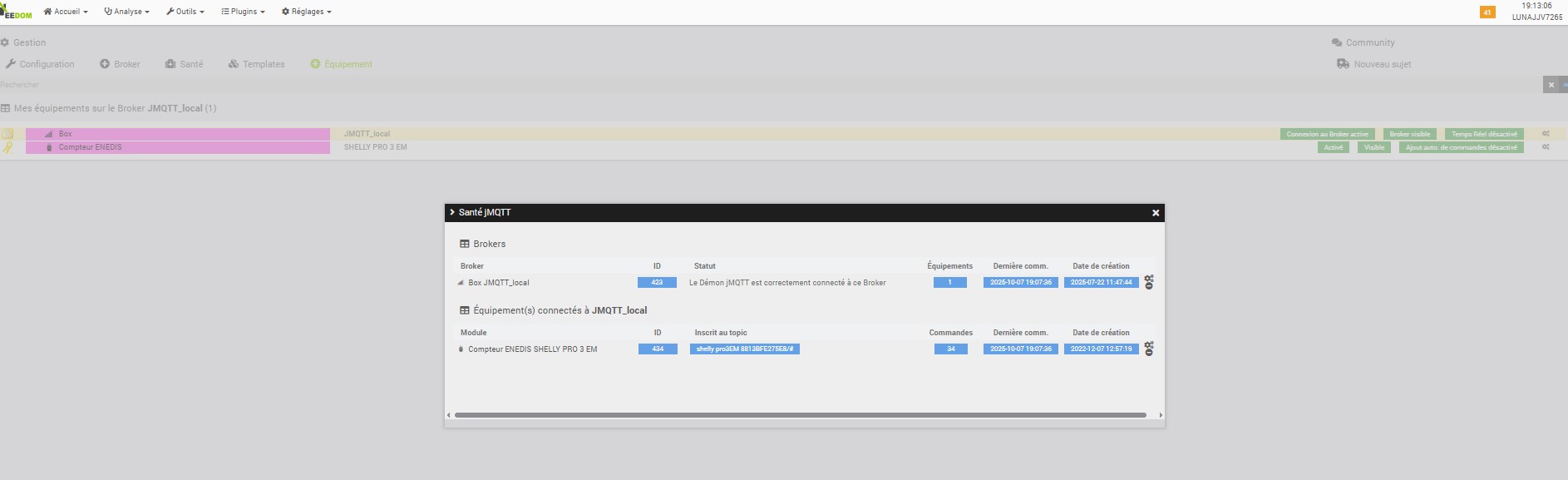Toggle Ajout auto. de commandes désactivé badge

(x=1462, y=147)
